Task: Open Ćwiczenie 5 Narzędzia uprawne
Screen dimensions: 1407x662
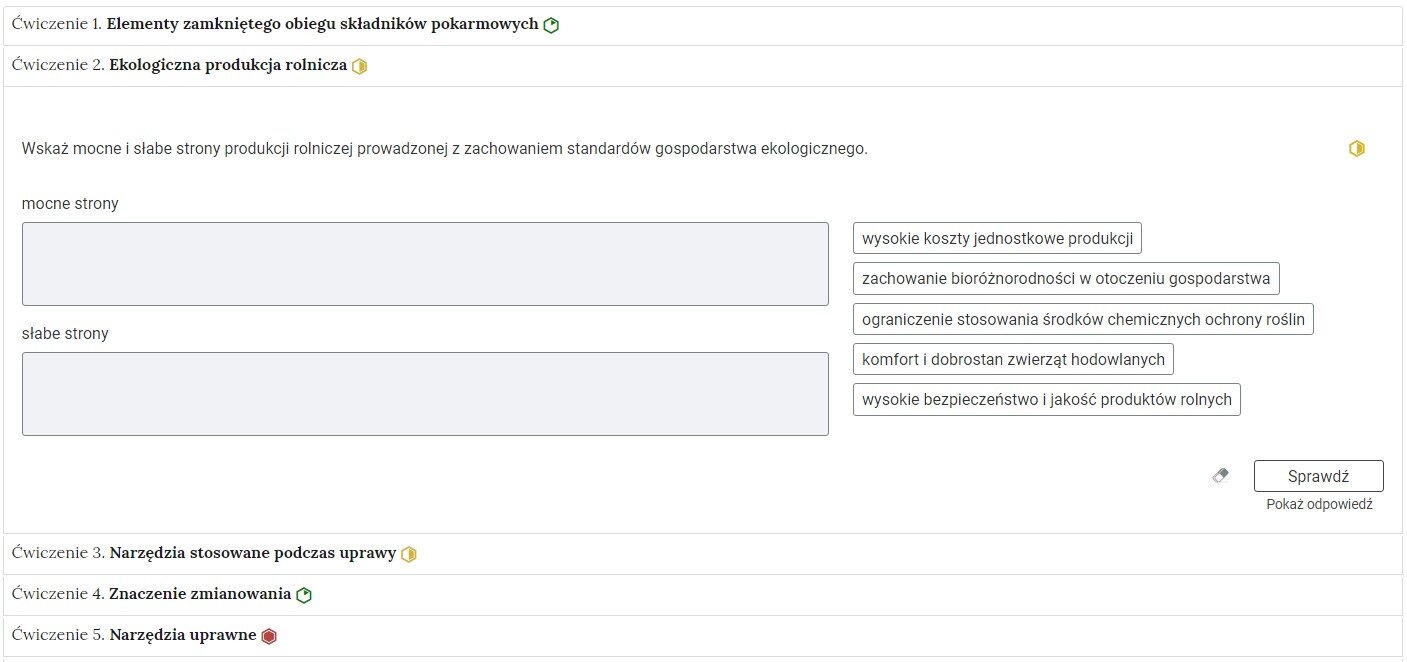Action: pyautogui.click(x=703, y=636)
